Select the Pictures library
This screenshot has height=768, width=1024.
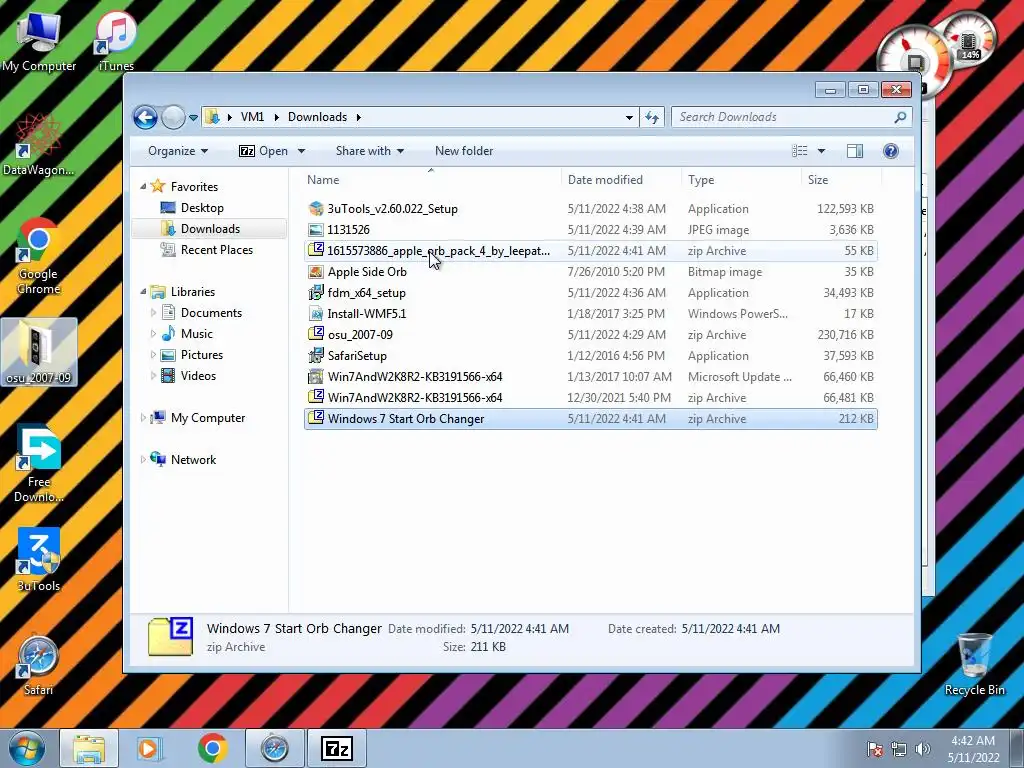point(202,355)
